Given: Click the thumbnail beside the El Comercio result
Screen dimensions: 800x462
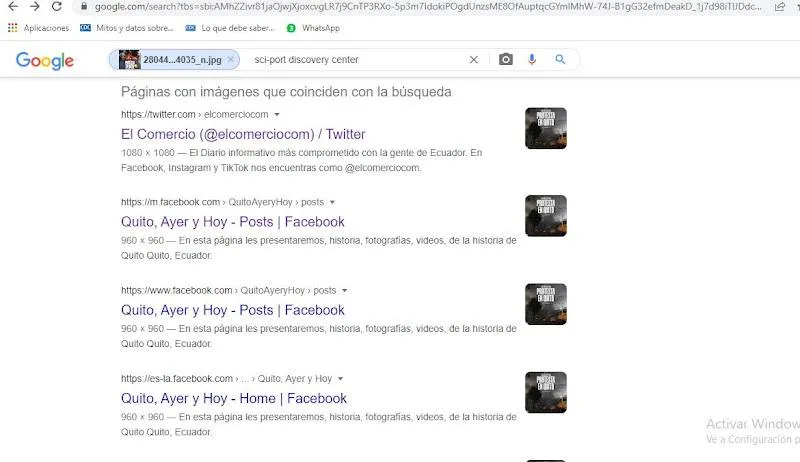Looking at the screenshot, I should click(545, 128).
